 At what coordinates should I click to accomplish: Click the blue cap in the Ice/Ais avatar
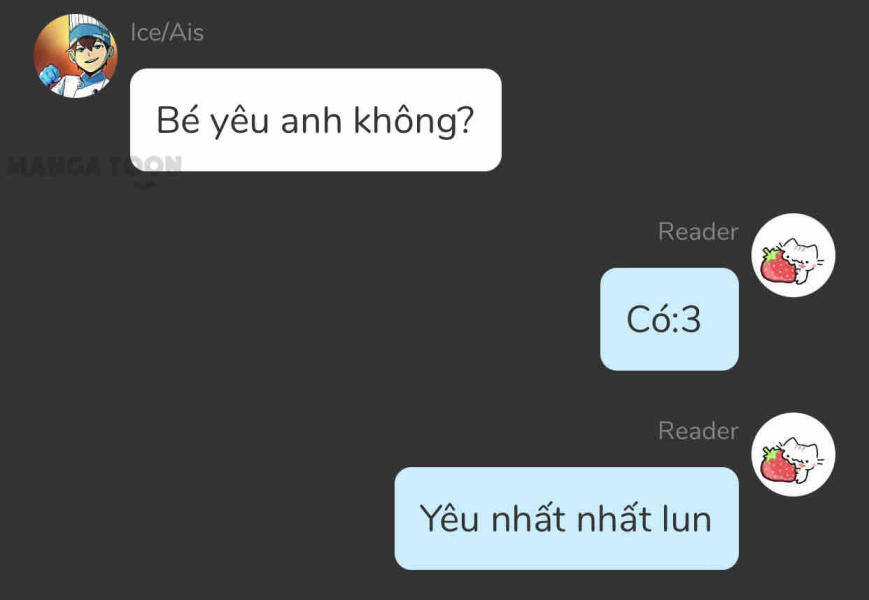(x=89, y=32)
